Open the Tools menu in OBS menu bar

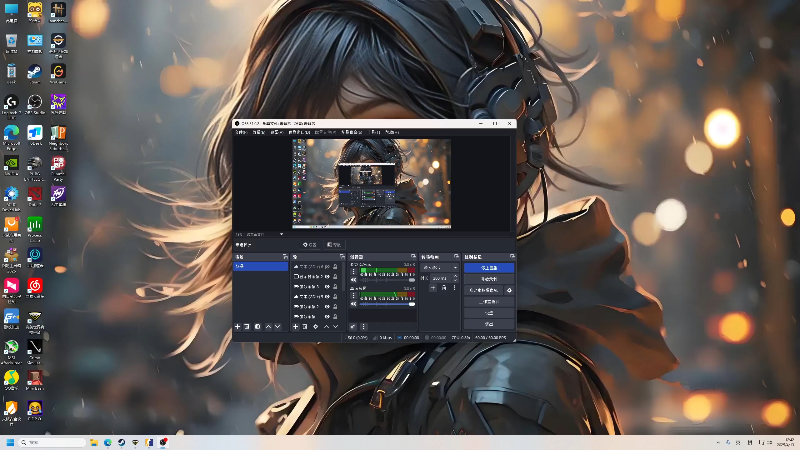375,132
